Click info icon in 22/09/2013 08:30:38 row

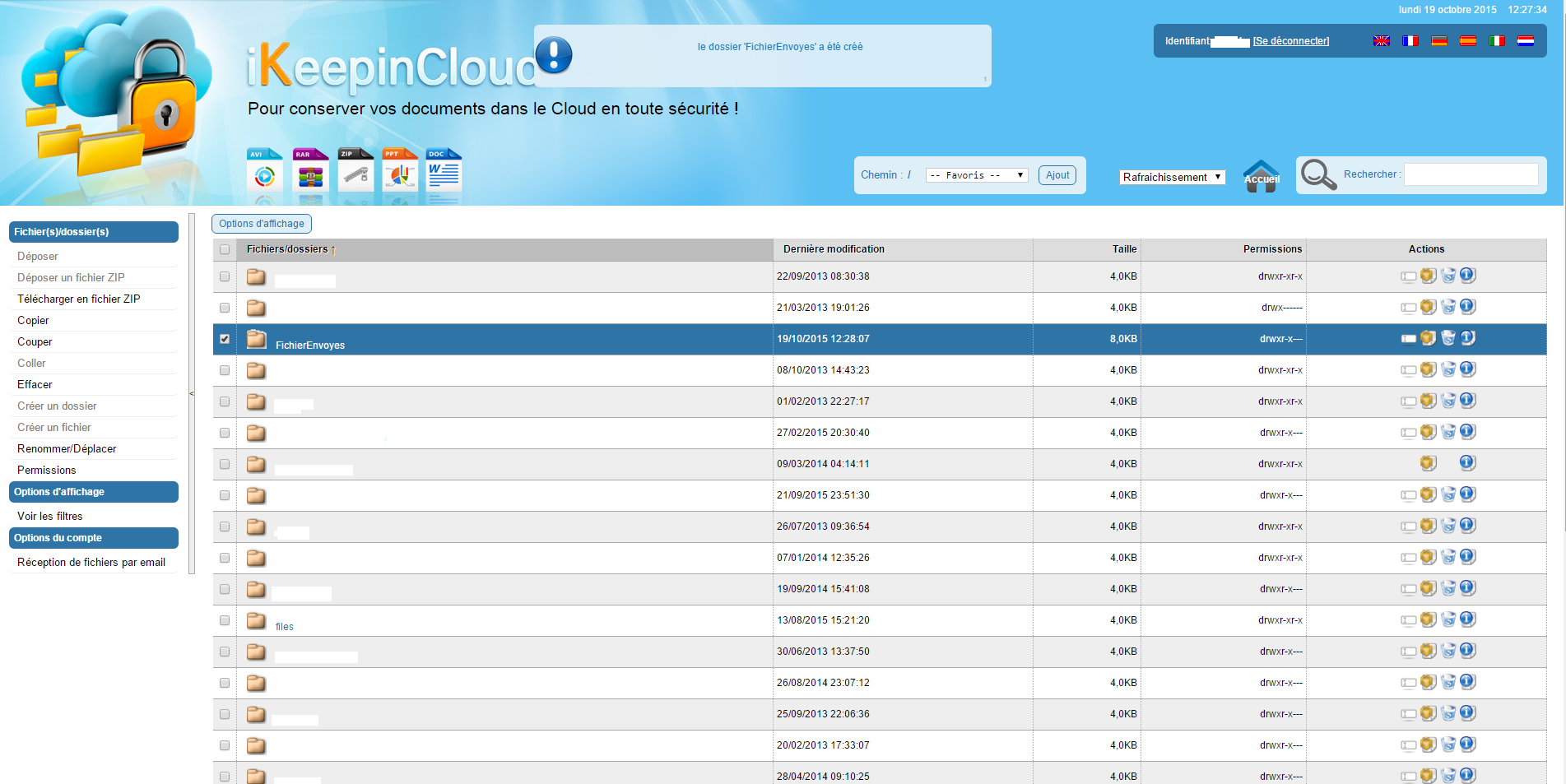click(x=1468, y=275)
